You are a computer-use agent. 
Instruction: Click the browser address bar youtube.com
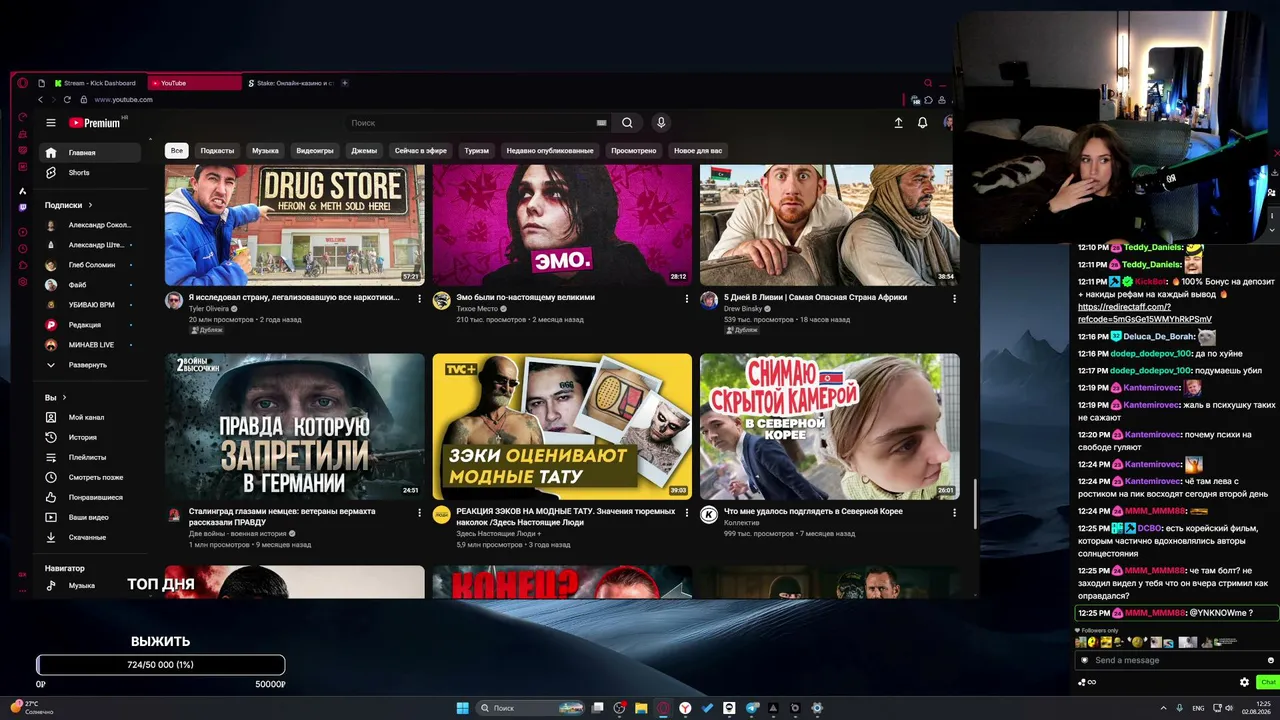pos(124,100)
